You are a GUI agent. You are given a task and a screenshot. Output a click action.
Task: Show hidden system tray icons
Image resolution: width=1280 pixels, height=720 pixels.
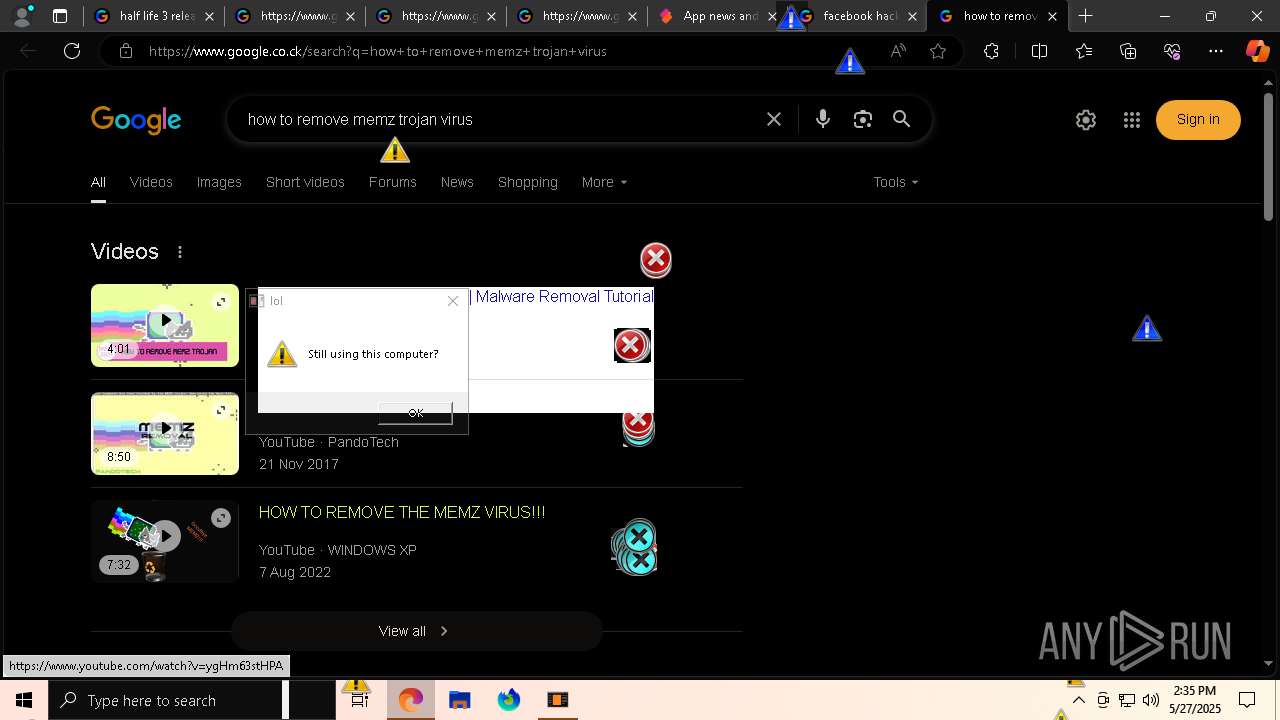point(1078,700)
